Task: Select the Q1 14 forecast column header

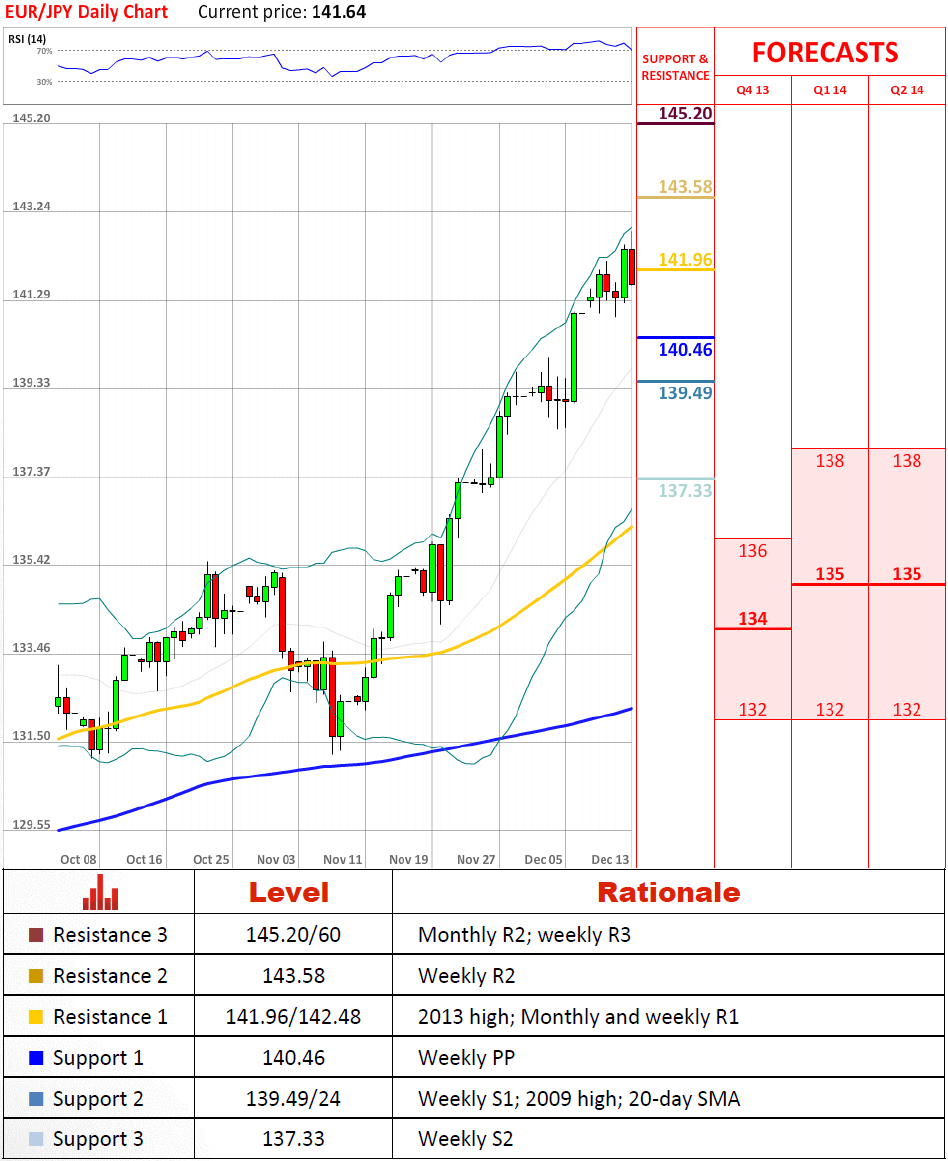Action: click(x=830, y=90)
